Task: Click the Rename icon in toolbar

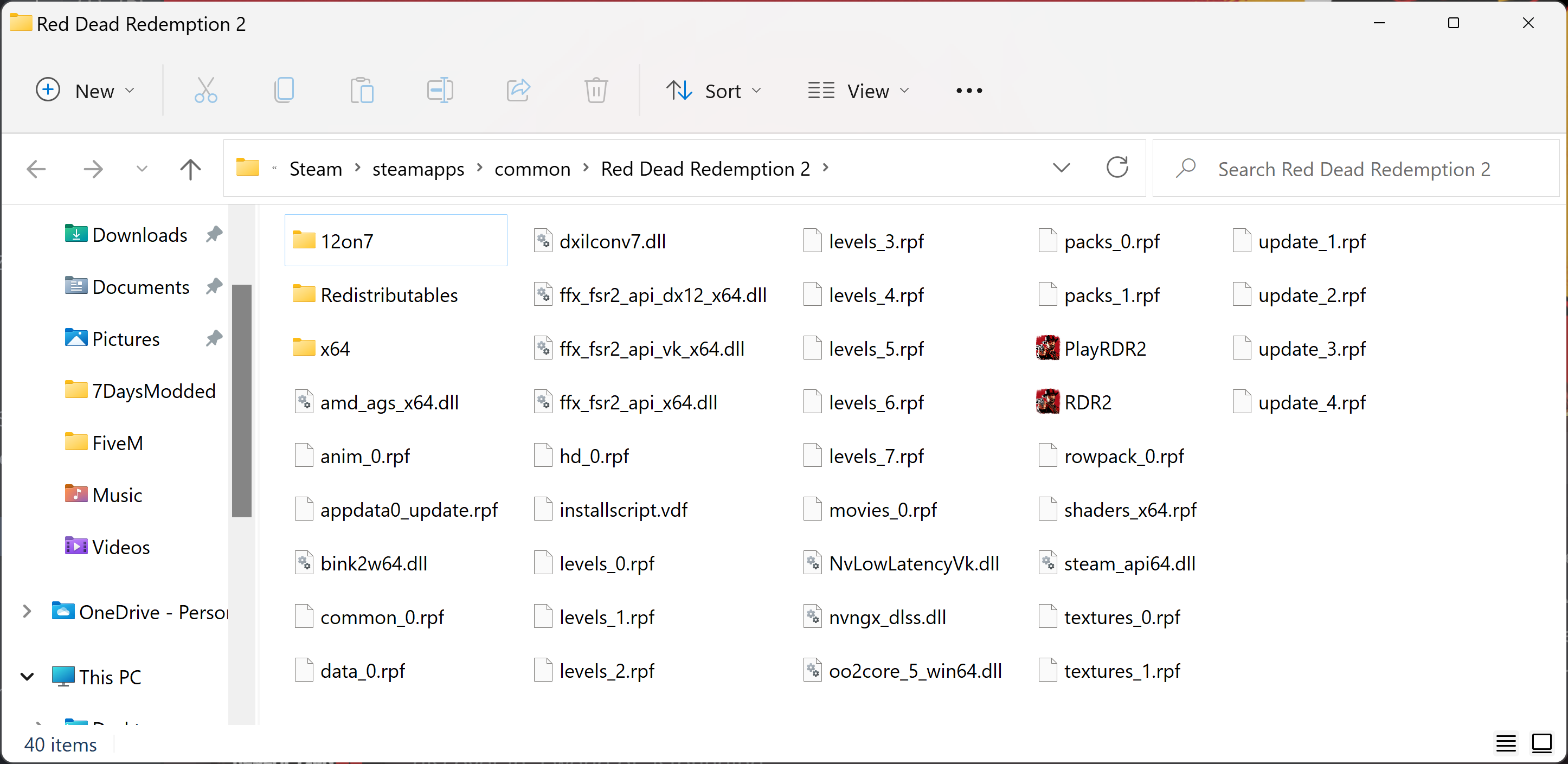Action: click(440, 91)
